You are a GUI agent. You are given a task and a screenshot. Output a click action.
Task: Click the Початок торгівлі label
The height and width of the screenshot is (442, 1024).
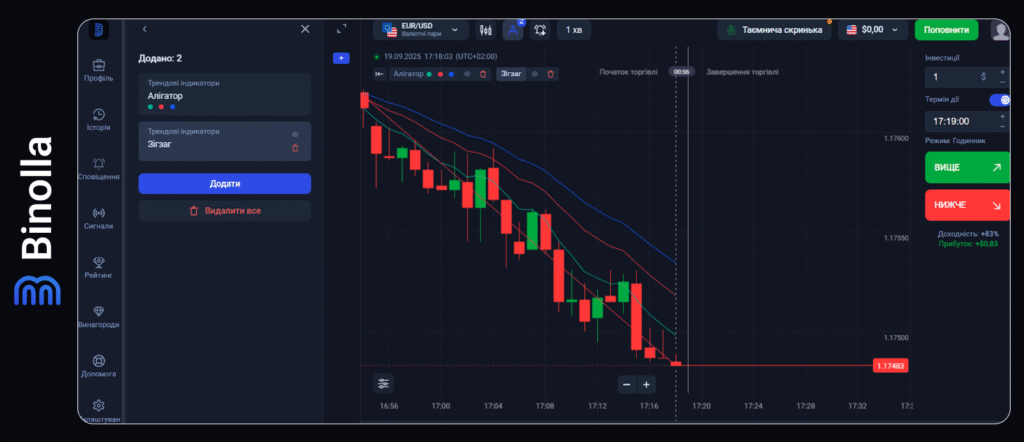click(x=628, y=72)
